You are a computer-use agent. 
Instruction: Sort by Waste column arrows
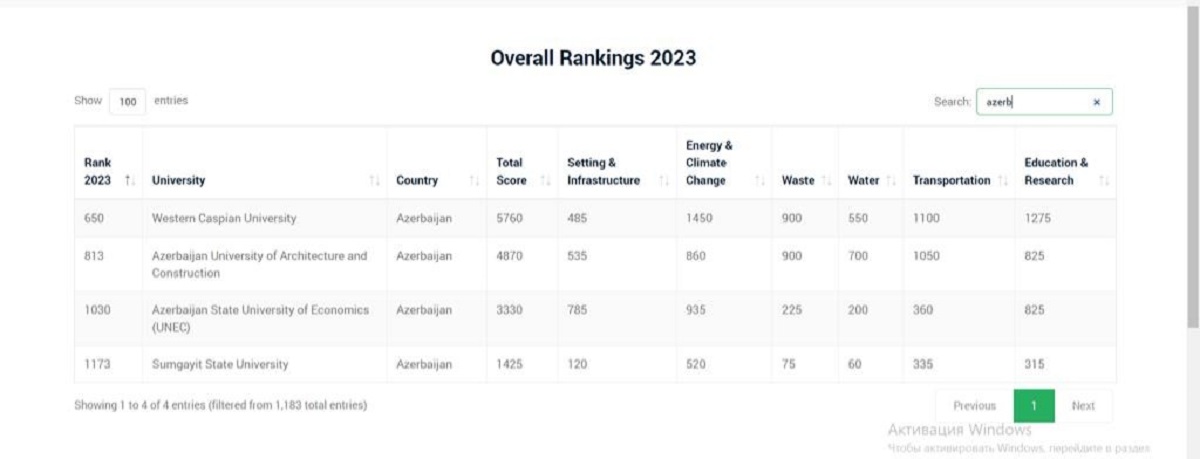coord(826,181)
